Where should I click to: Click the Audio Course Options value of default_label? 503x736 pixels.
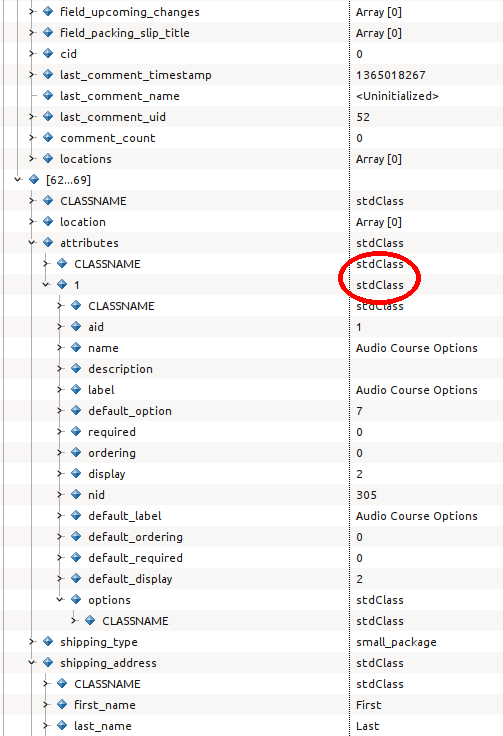[417, 516]
